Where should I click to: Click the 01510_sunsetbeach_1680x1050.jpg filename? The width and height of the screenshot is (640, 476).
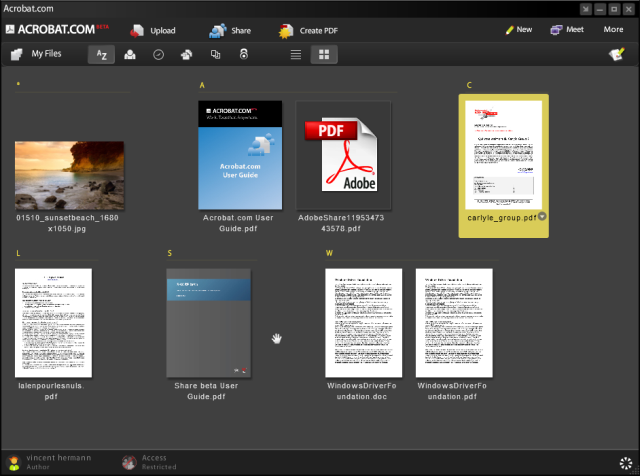67,223
